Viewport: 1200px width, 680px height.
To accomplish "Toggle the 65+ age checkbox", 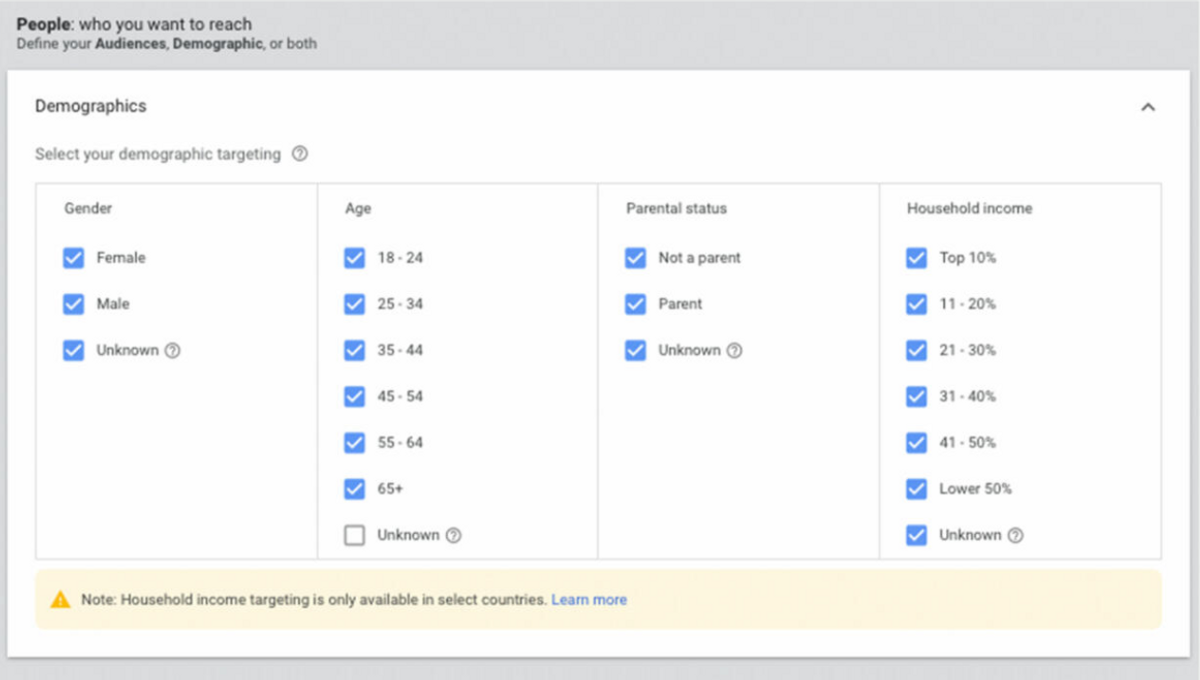I will coord(354,489).
